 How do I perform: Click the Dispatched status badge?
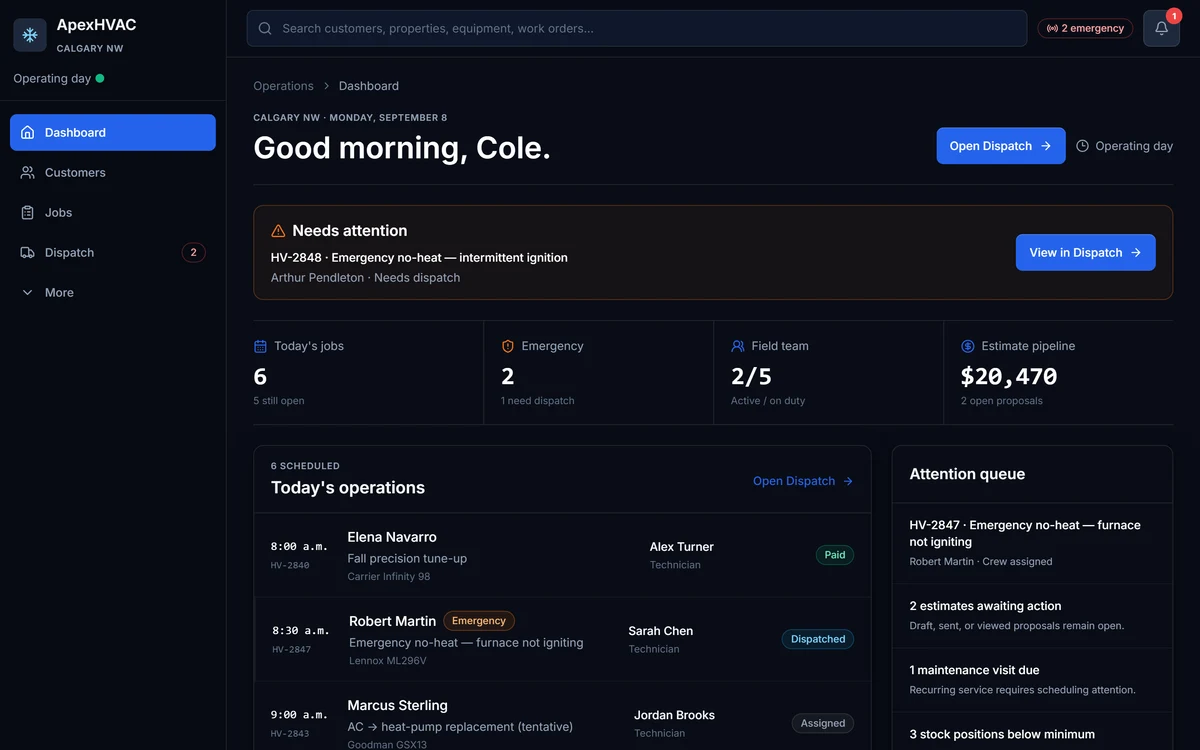[818, 639]
